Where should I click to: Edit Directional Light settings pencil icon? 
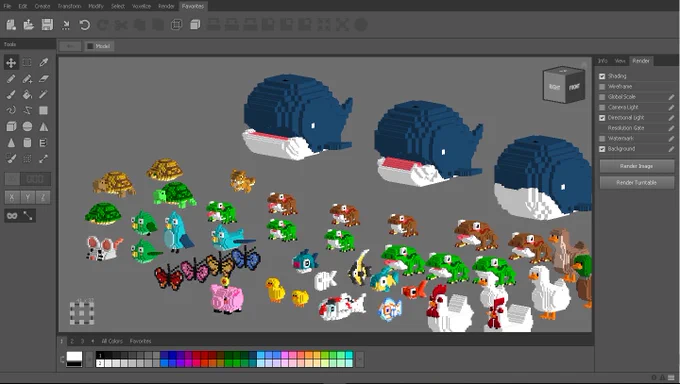tap(671, 118)
